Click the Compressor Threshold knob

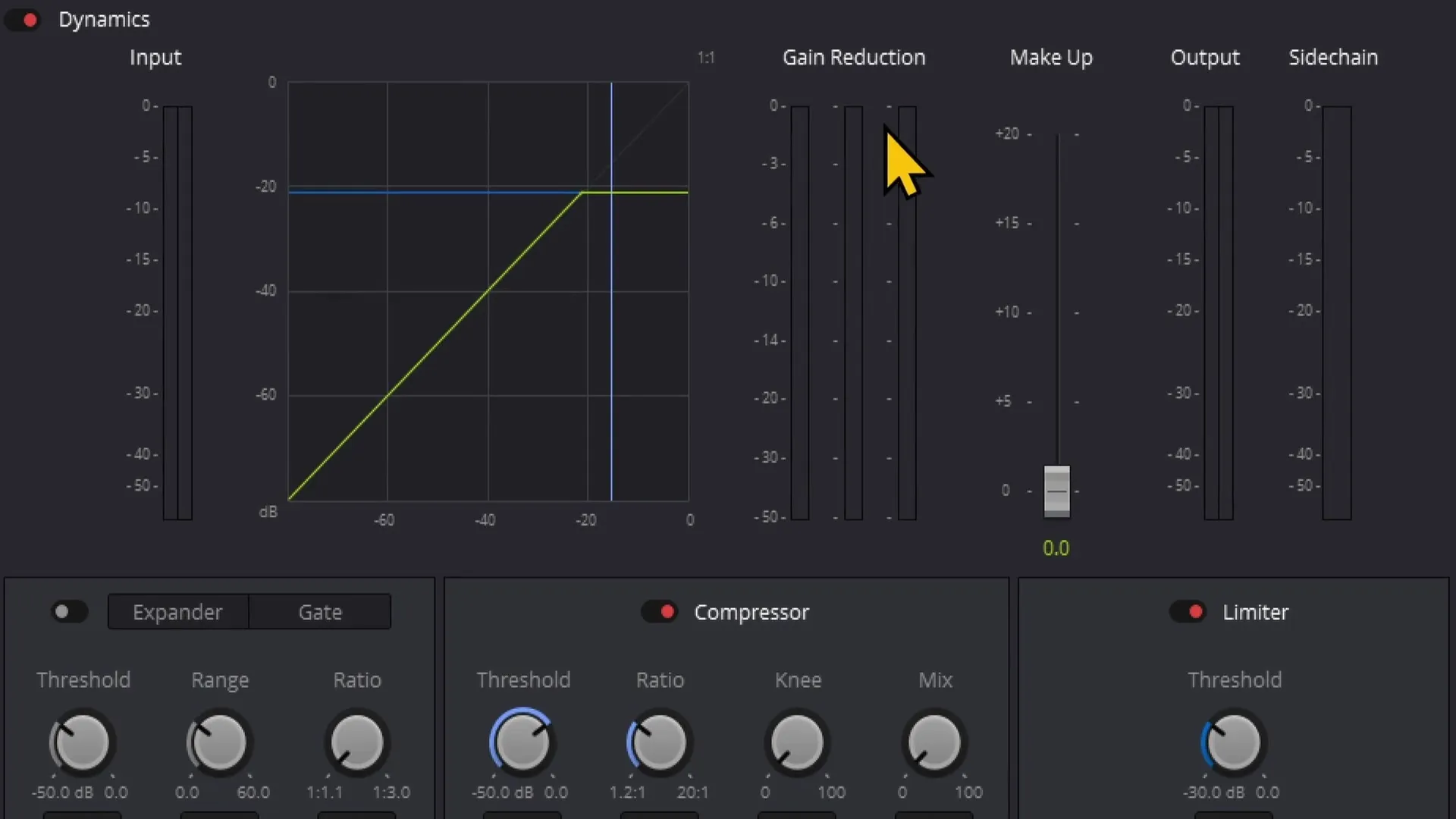point(520,742)
